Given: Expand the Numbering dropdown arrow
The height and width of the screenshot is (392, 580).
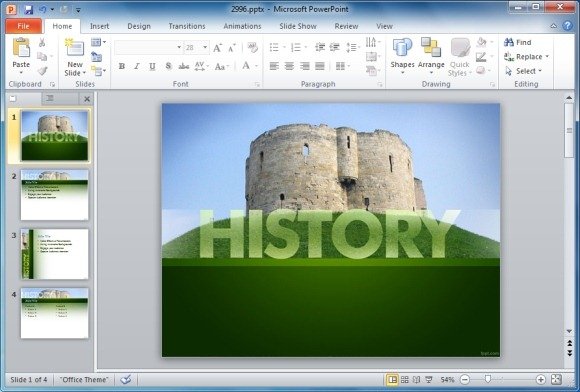Looking at the screenshot, I should pos(306,47).
